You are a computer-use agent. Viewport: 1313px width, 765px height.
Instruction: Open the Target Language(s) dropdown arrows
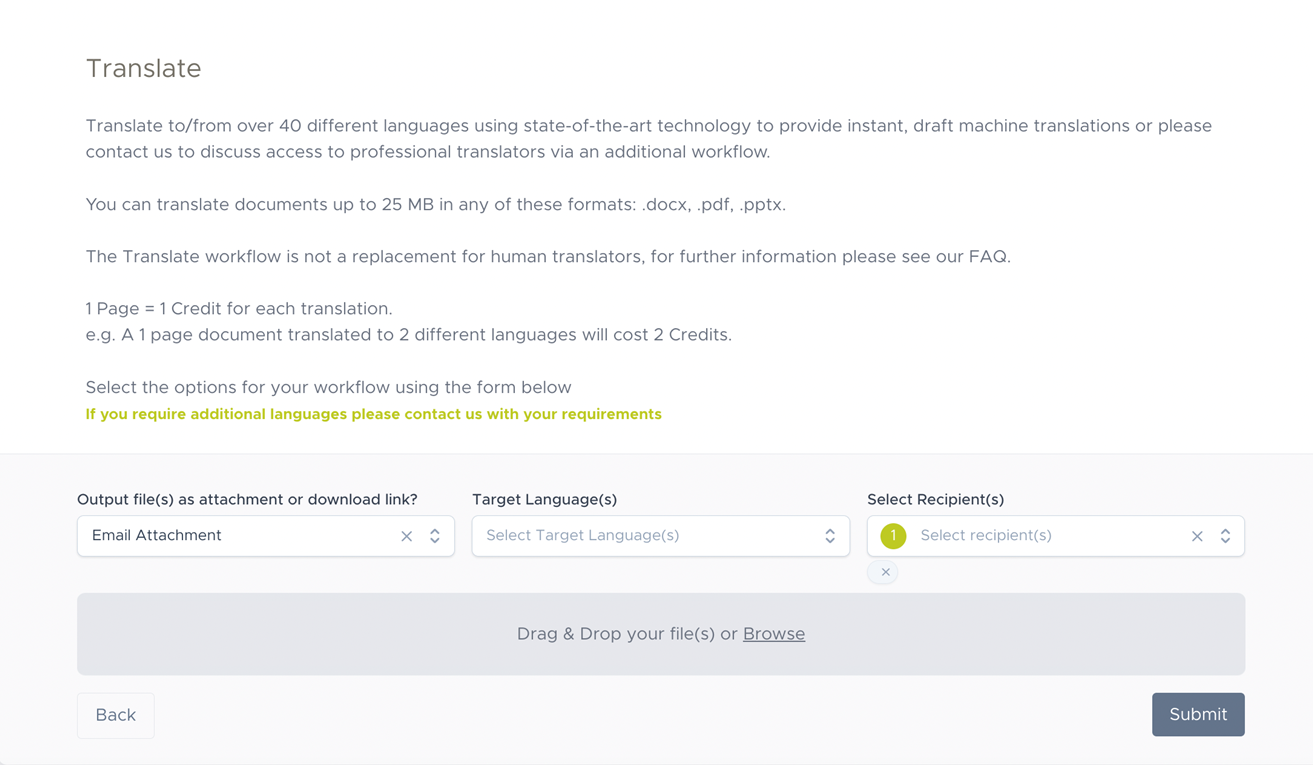pos(830,536)
